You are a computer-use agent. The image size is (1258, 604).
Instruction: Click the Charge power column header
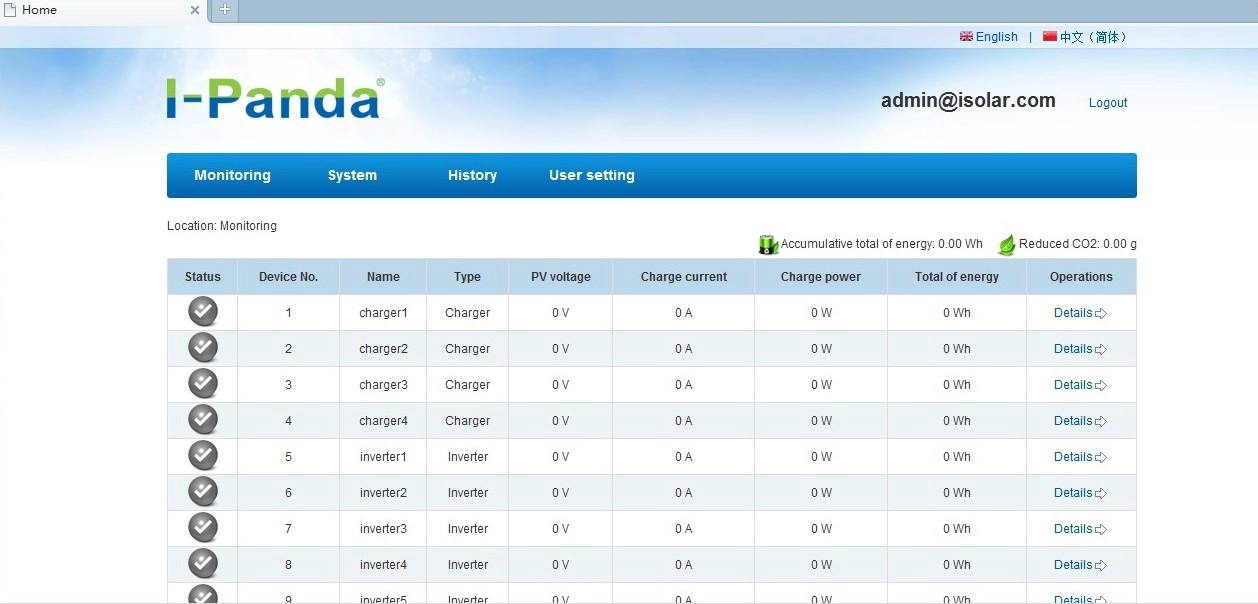821,277
